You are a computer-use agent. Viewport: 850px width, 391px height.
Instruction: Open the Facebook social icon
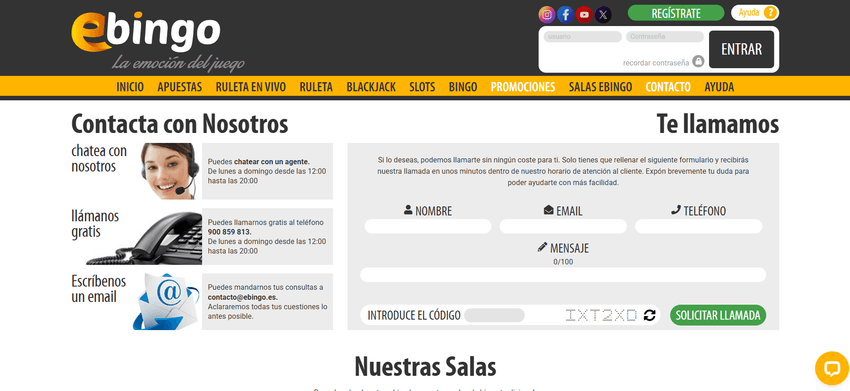(x=565, y=15)
